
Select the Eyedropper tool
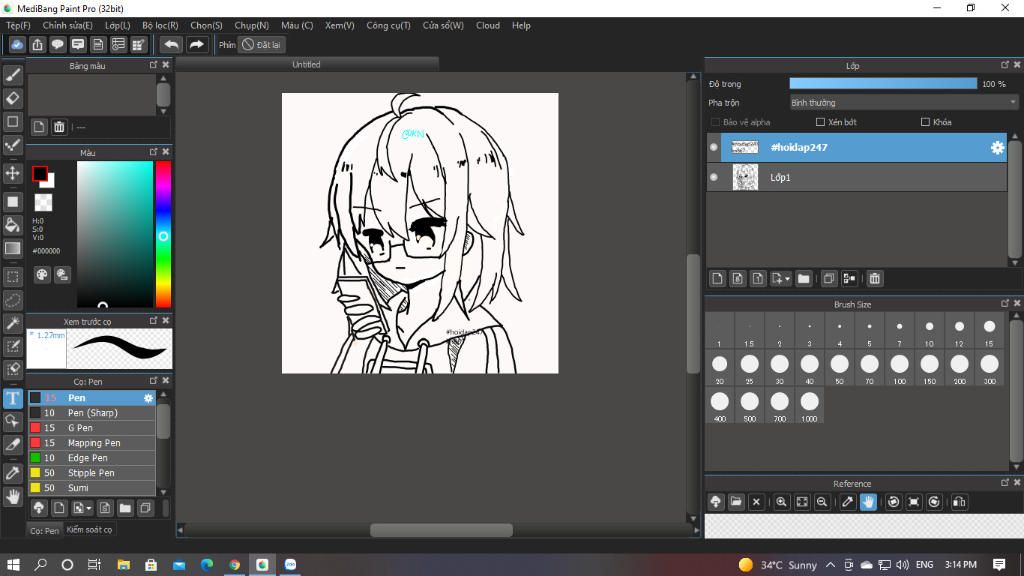[x=12, y=473]
